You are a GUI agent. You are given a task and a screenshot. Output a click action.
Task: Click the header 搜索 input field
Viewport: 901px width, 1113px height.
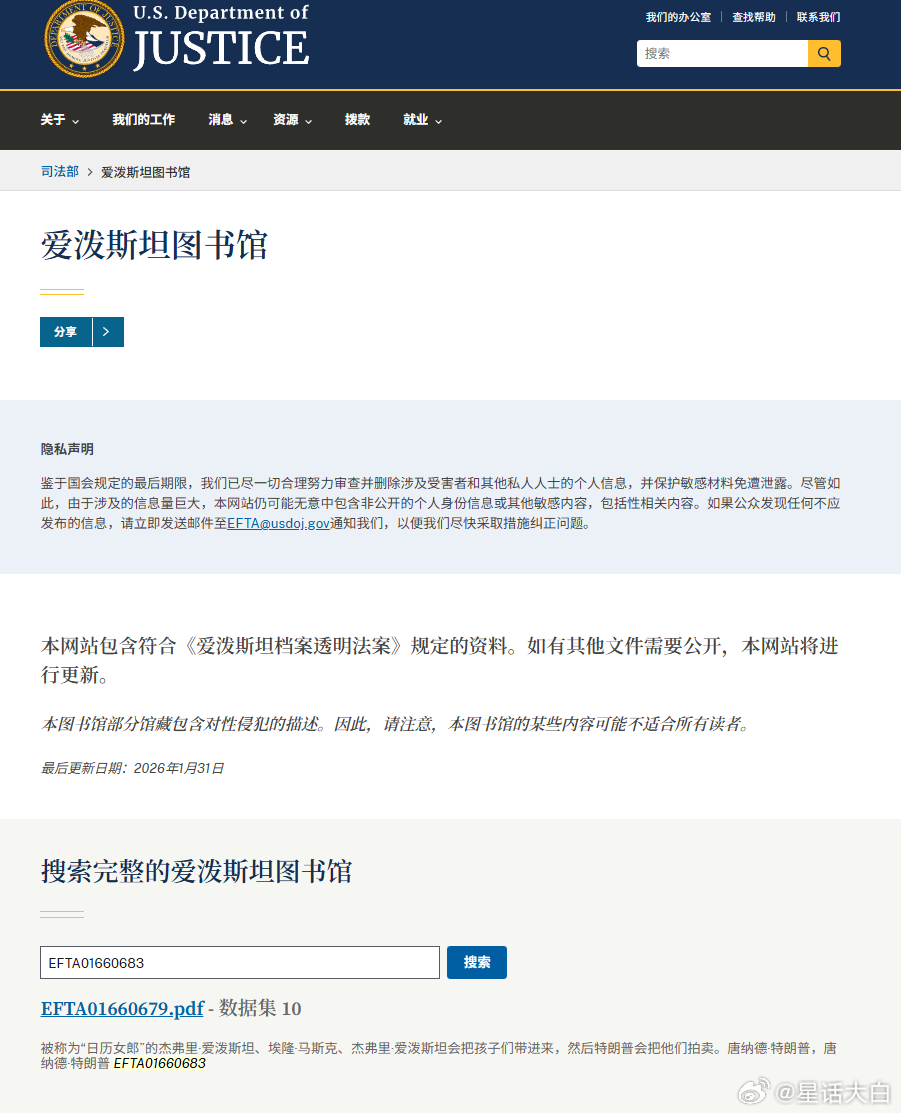722,53
